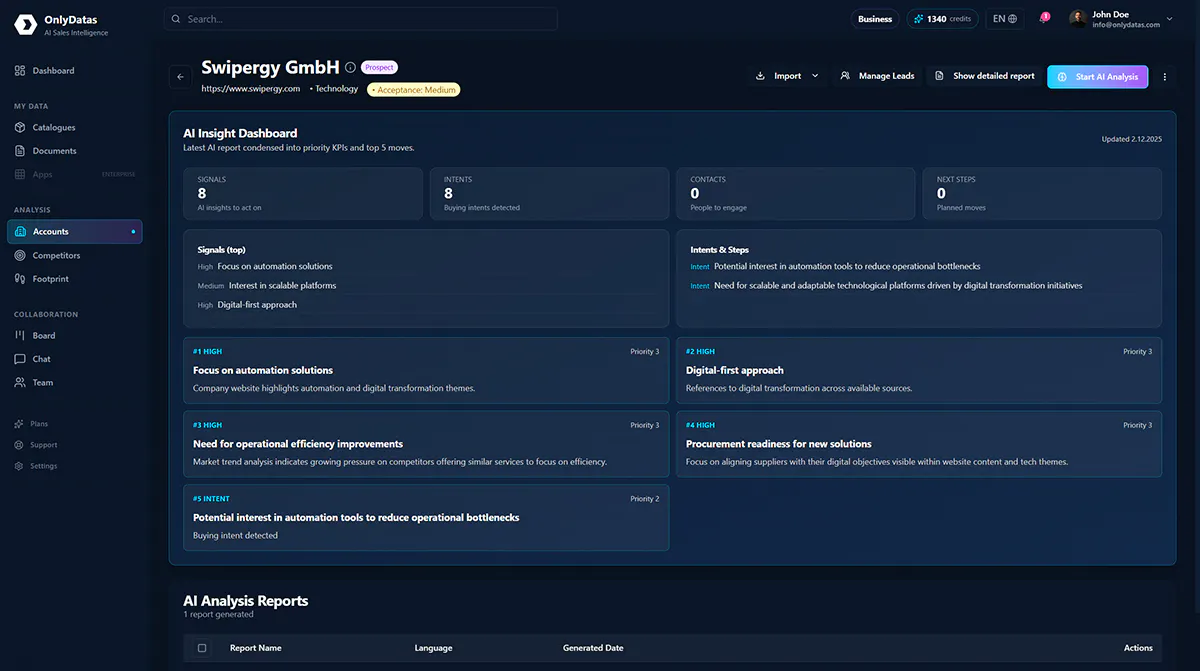The height and width of the screenshot is (671, 1200).
Task: Select Accounts in the Analysis section
Action: point(75,232)
